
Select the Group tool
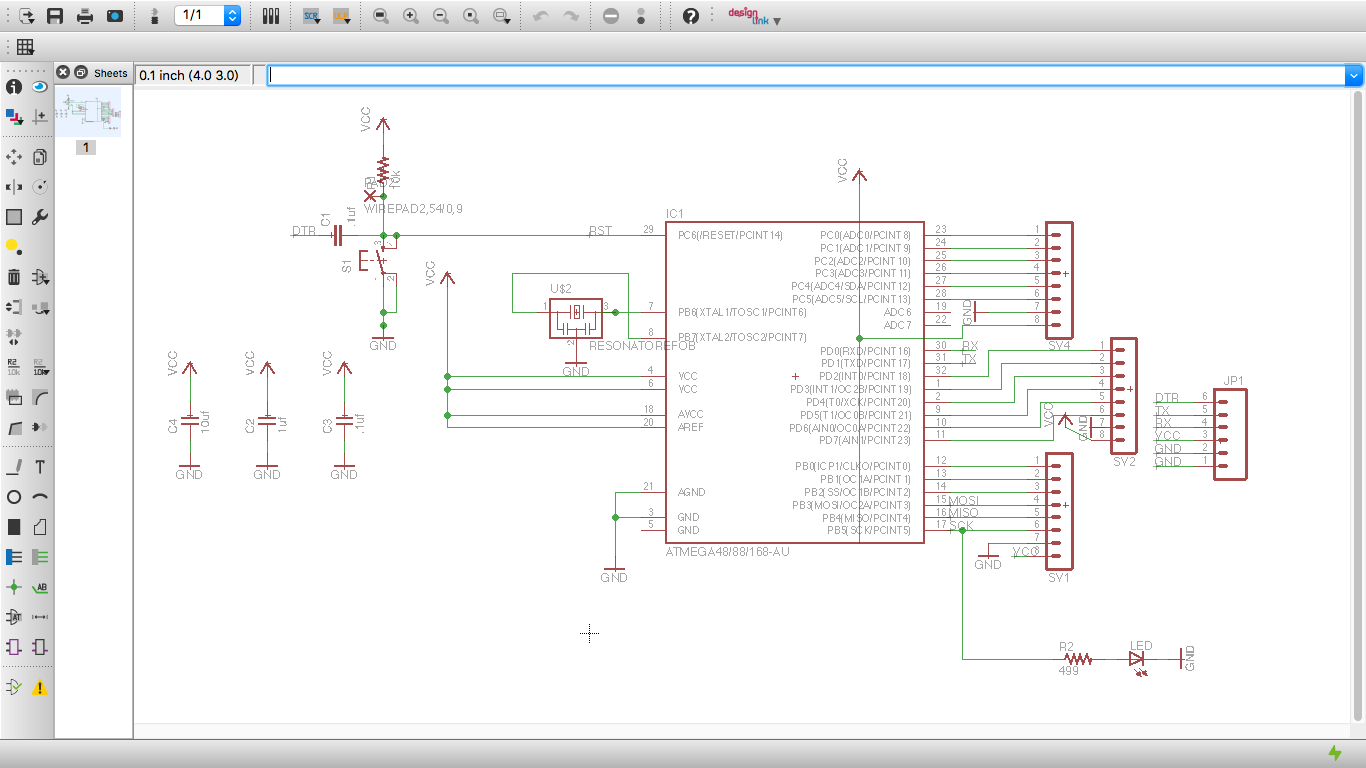pos(14,217)
